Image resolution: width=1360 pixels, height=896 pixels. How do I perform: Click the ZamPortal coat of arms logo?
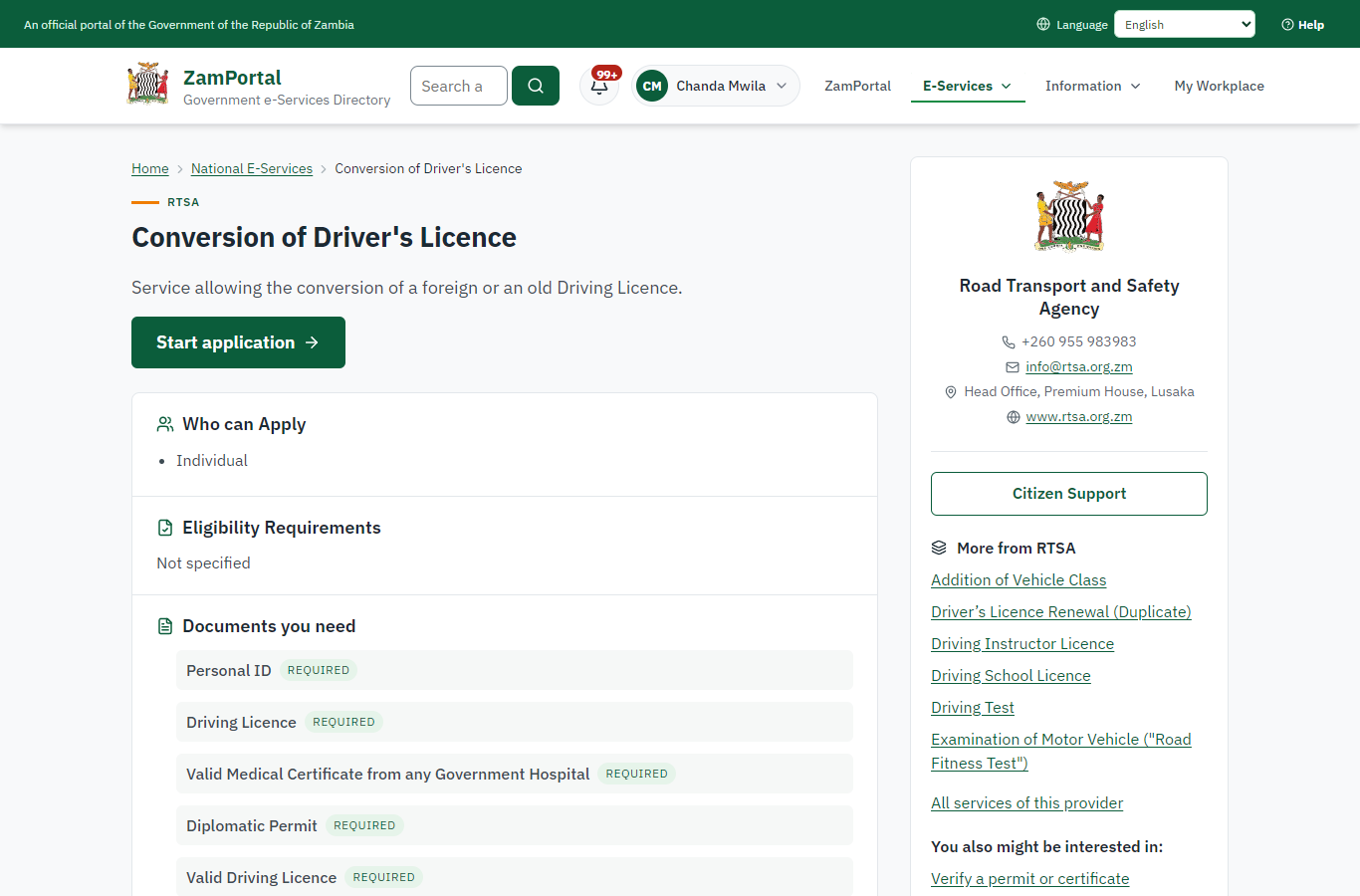(148, 84)
